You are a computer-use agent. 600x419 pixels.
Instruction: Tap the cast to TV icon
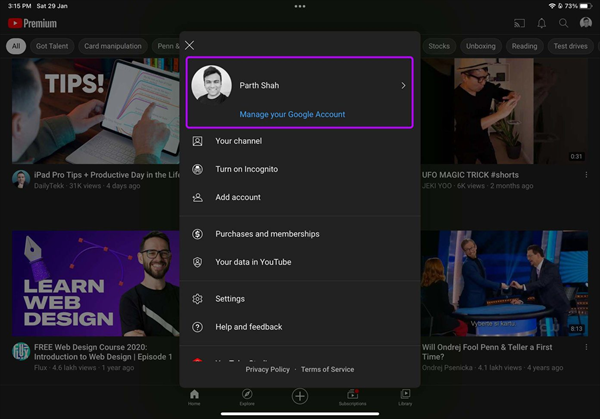[x=519, y=23]
